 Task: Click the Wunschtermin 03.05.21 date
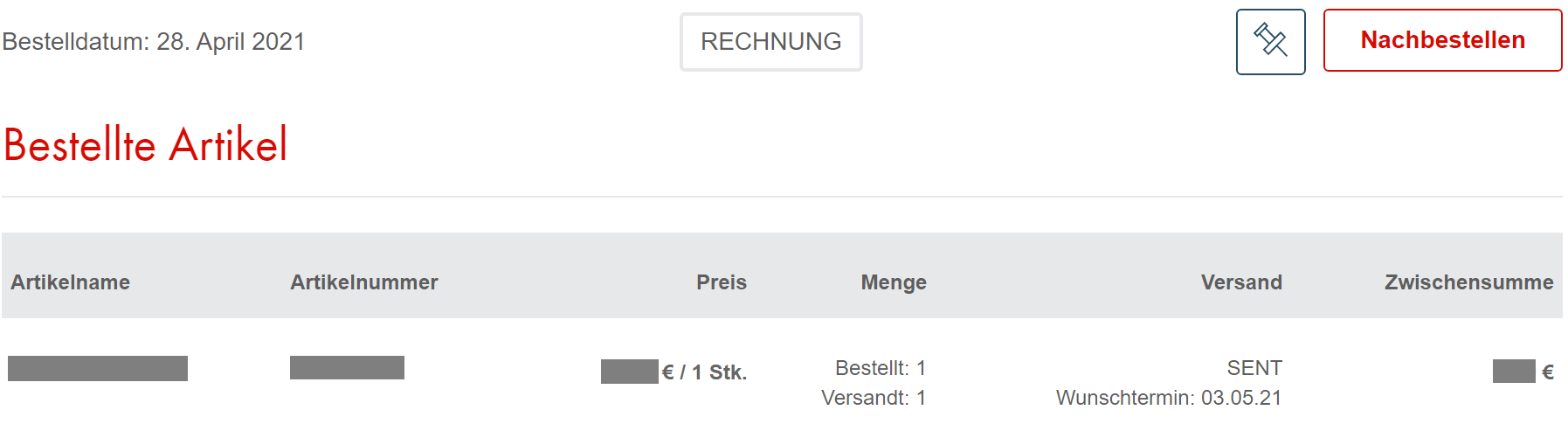tap(1168, 398)
